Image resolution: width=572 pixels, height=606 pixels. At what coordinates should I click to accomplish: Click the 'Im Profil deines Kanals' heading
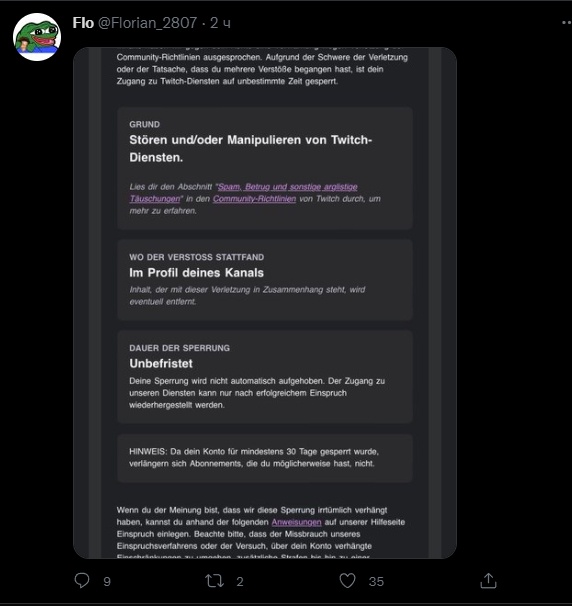pos(196,273)
